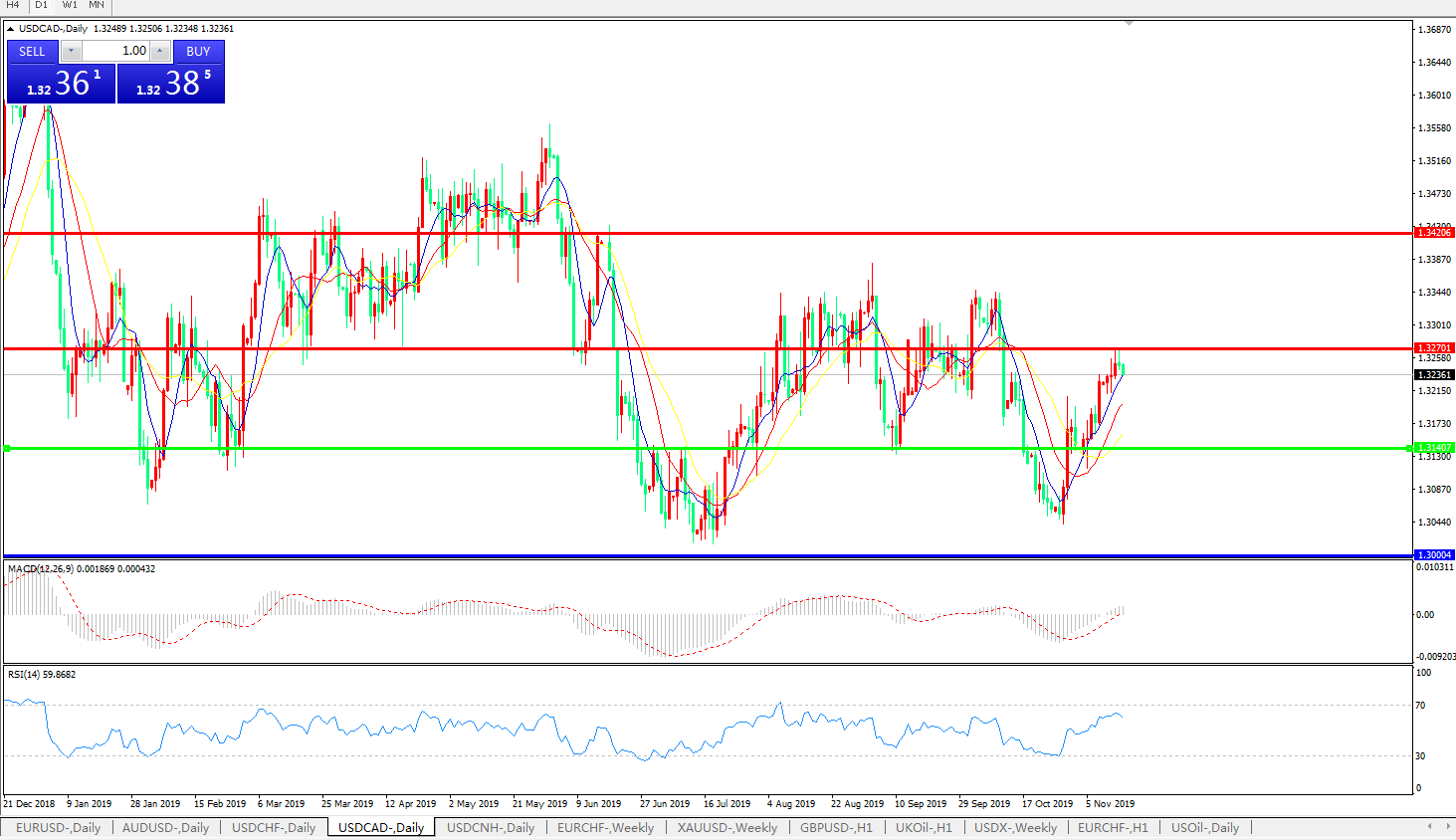This screenshot has width=1456, height=840.
Task: Increase lot volume with up arrow
Action: 160,51
